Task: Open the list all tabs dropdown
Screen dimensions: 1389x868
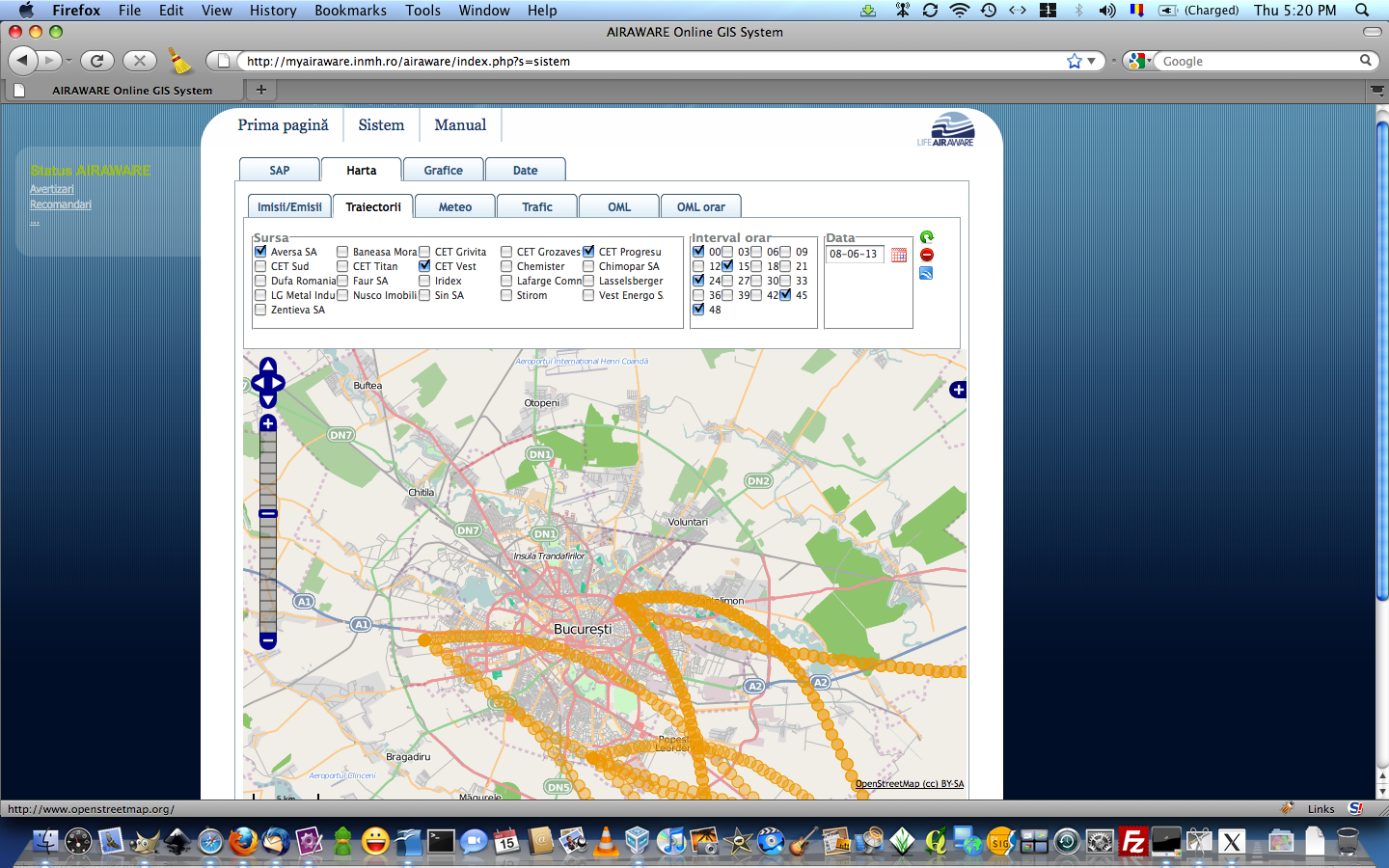Action: [1377, 90]
